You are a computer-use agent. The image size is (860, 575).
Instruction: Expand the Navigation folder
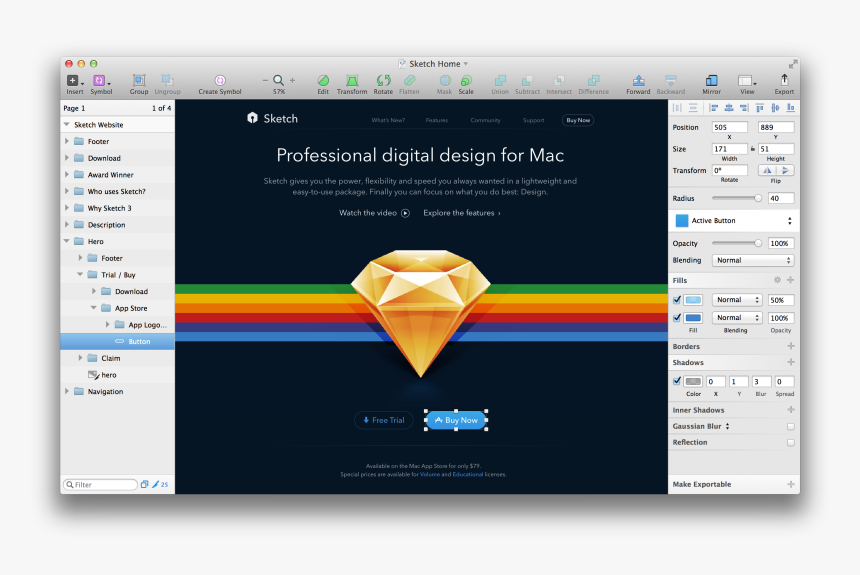pyautogui.click(x=67, y=391)
